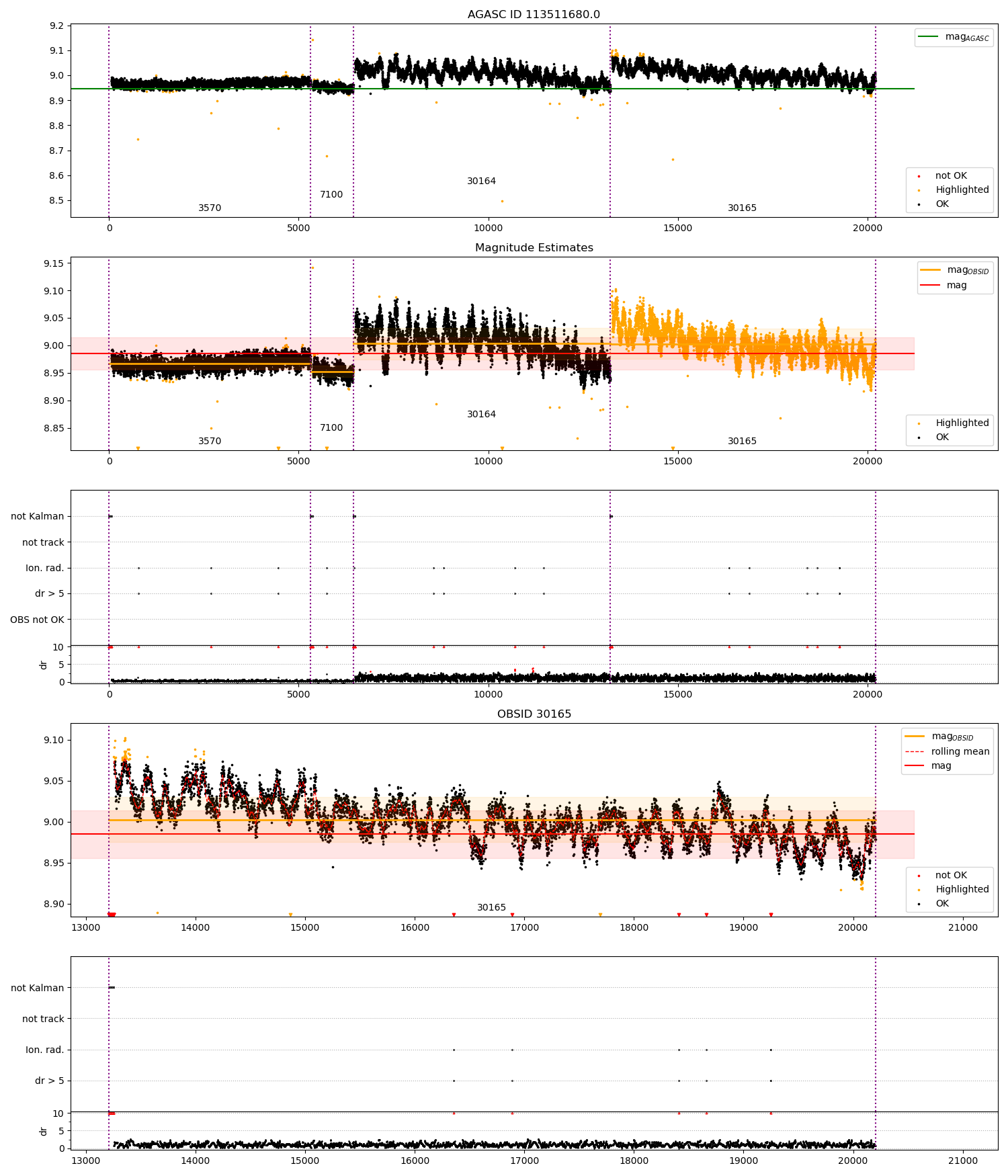Click the '3570' label in Magnitude Estimates plot
Image resolution: width=1008 pixels, height=1176 pixels.
pos(210,442)
